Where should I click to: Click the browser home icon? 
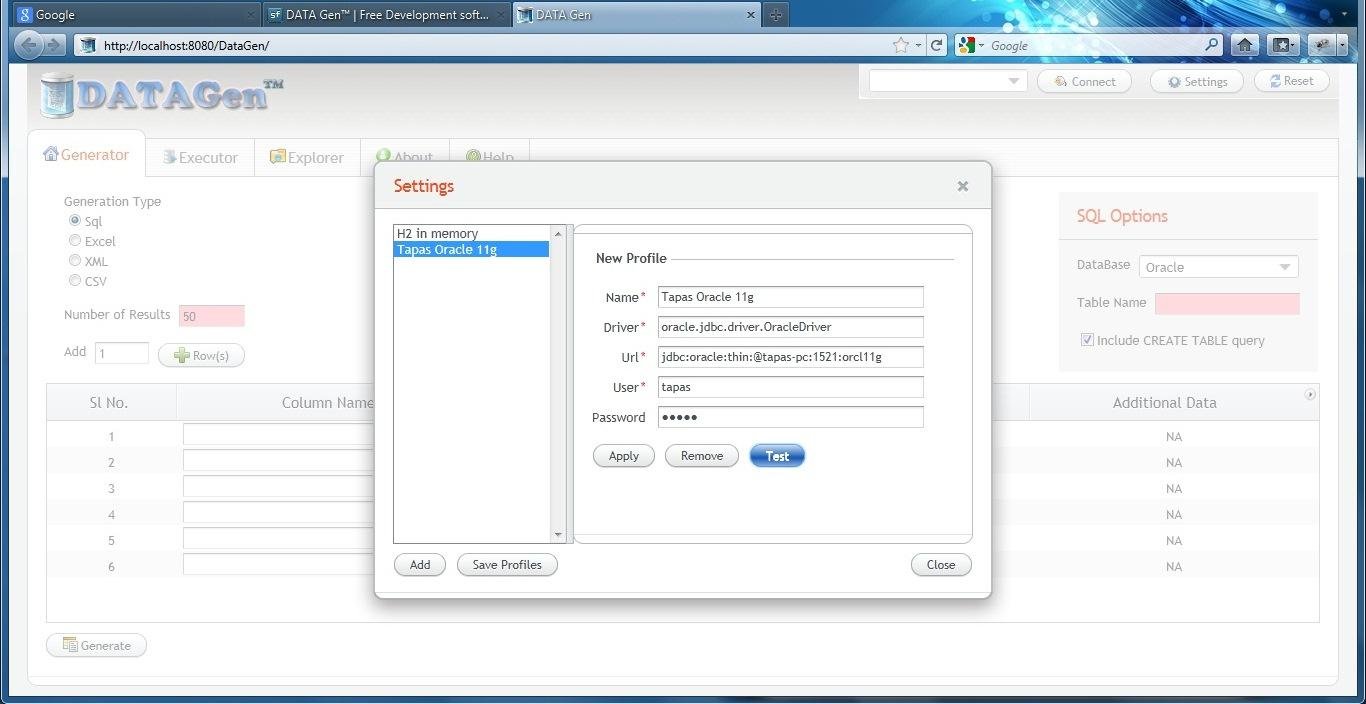point(1243,45)
